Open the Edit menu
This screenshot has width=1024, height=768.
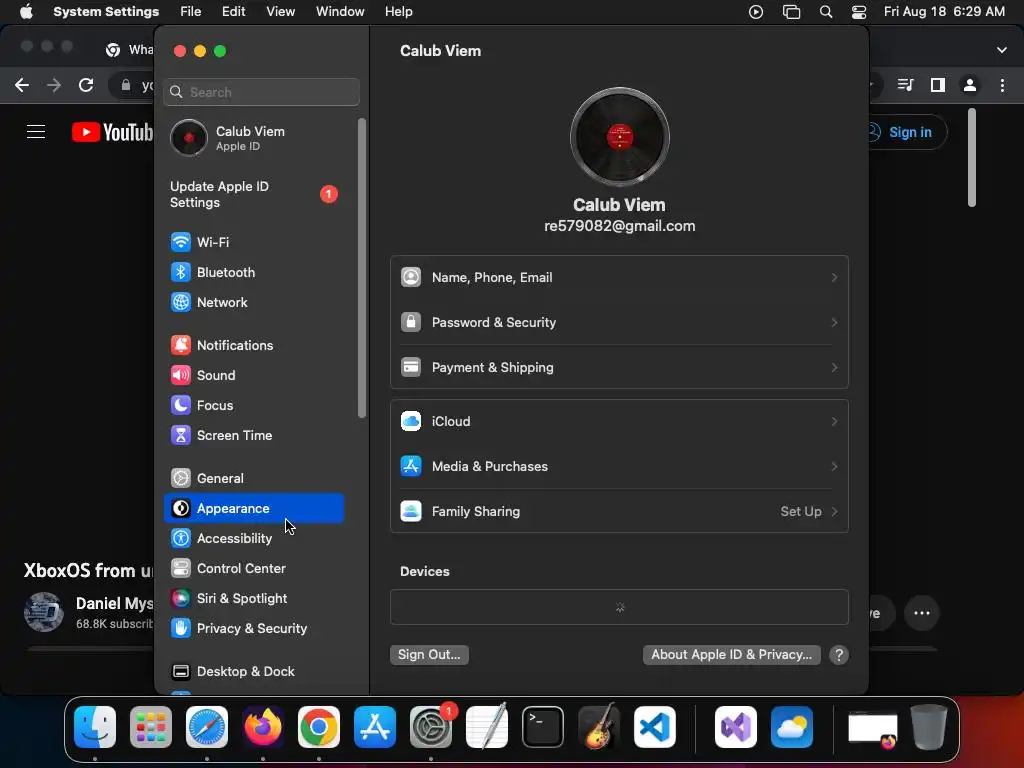pyautogui.click(x=233, y=12)
